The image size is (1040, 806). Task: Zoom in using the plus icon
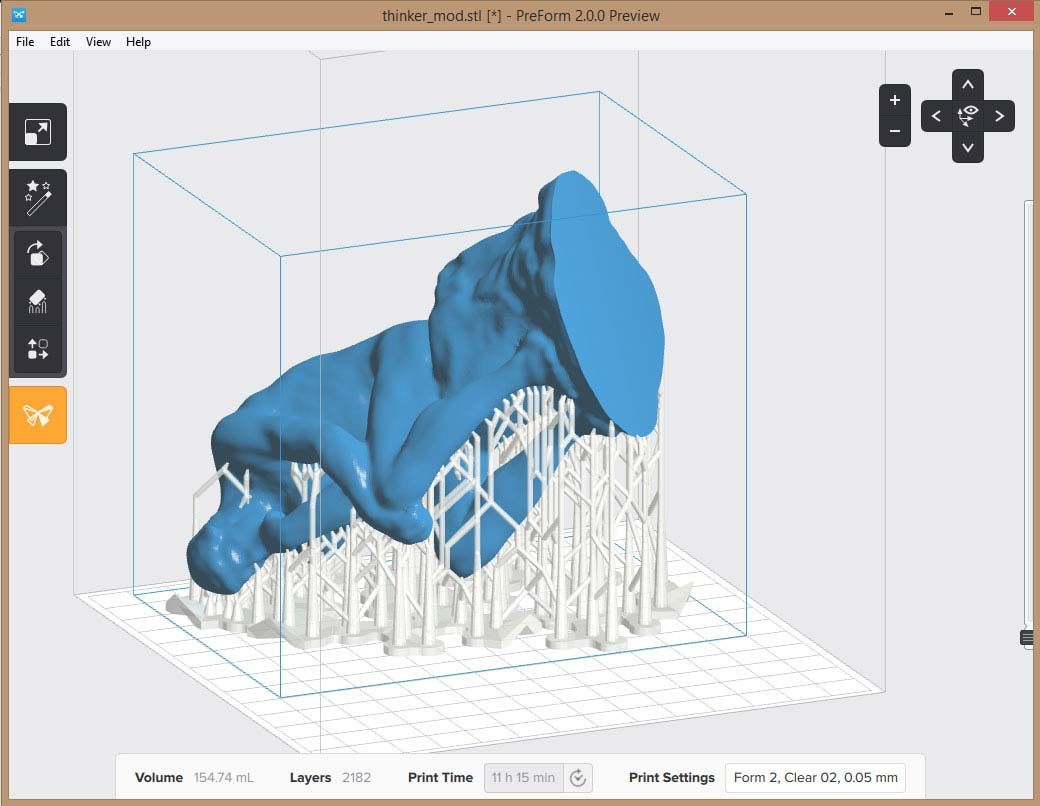894,99
